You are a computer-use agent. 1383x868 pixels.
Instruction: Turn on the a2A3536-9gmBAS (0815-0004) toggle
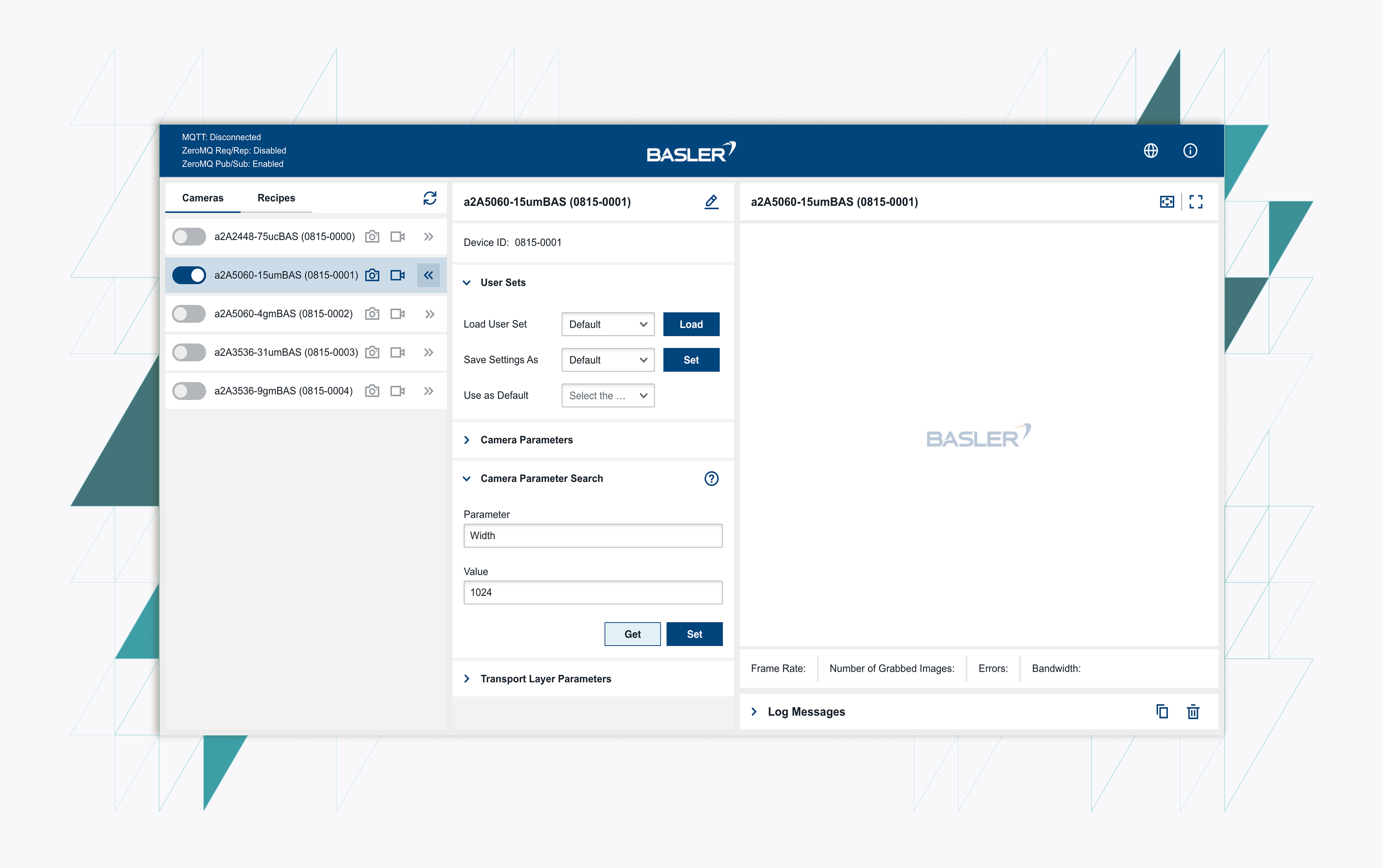(189, 391)
